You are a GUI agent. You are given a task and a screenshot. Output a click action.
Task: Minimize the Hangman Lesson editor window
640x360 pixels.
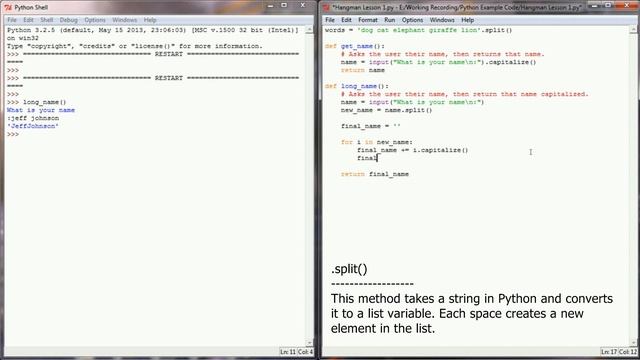[595, 6]
